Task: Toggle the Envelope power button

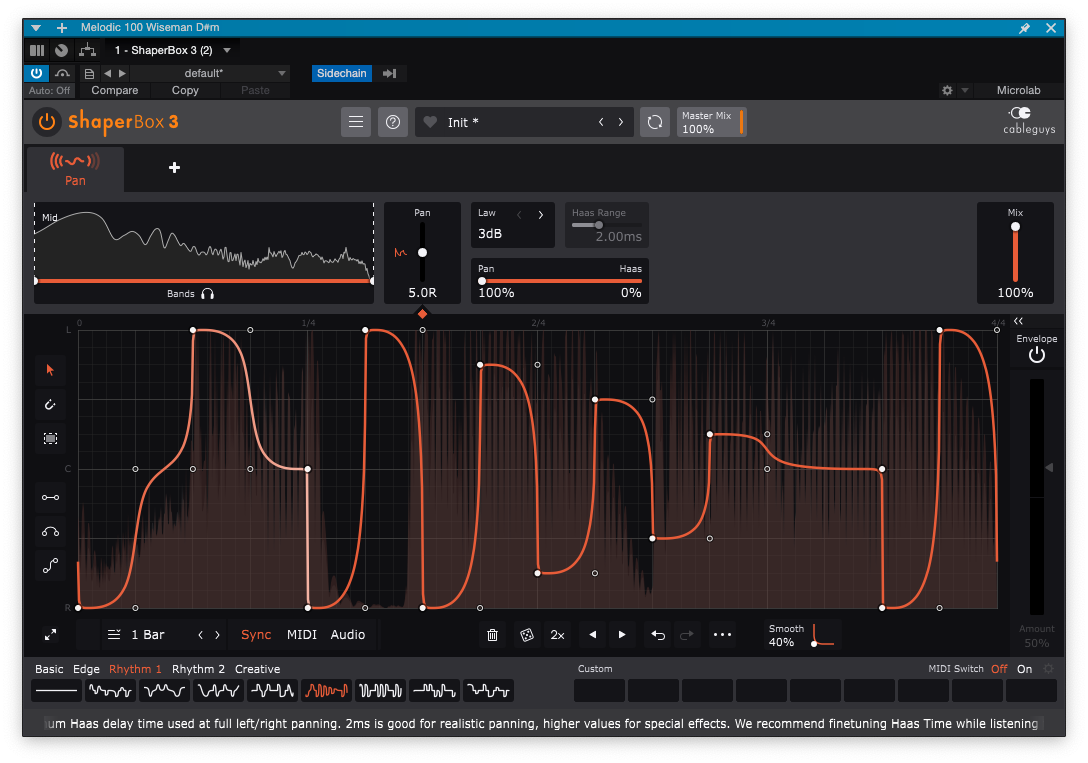Action: [1037, 355]
